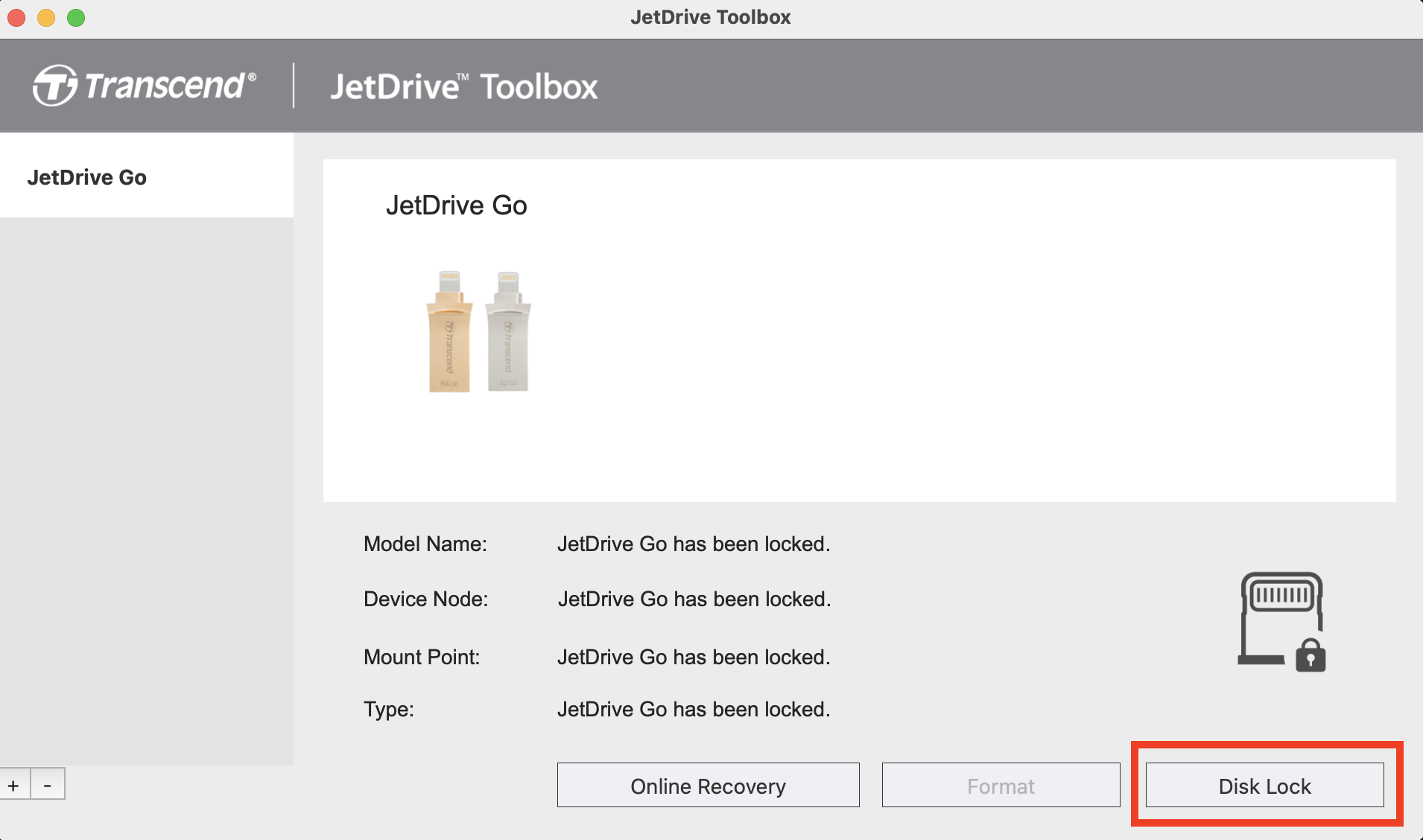Viewport: 1423px width, 840px height.
Task: Click the JetDrive Go panel heading
Action: 456,205
